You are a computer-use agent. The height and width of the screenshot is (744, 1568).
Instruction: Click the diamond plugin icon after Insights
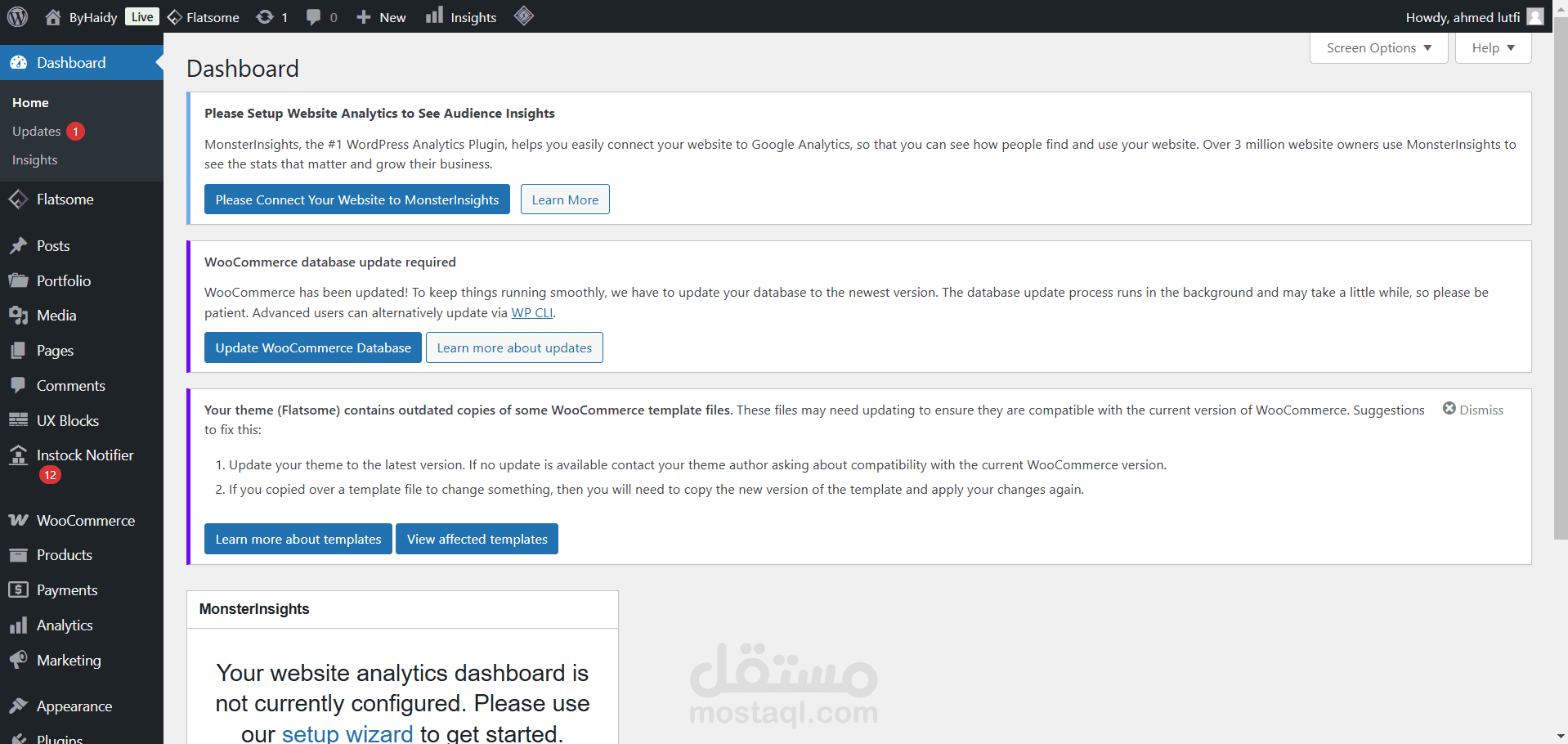click(x=524, y=16)
